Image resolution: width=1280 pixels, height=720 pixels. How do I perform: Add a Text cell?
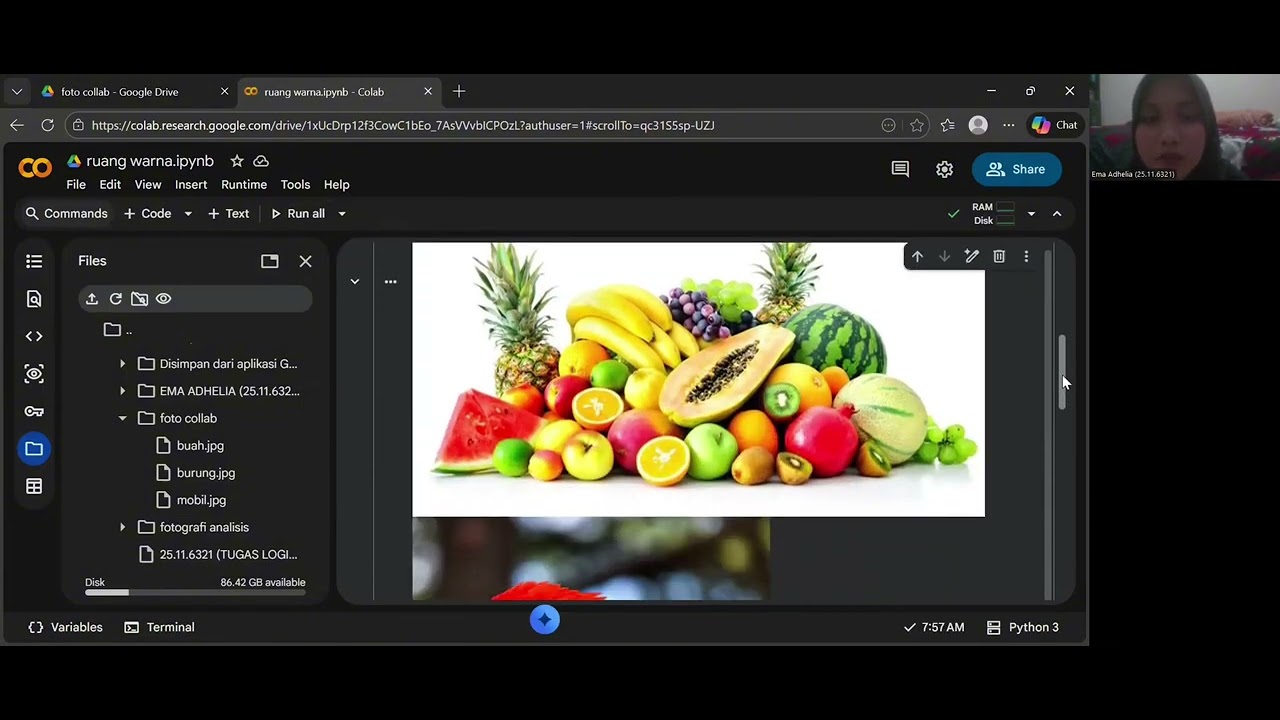[x=228, y=214]
